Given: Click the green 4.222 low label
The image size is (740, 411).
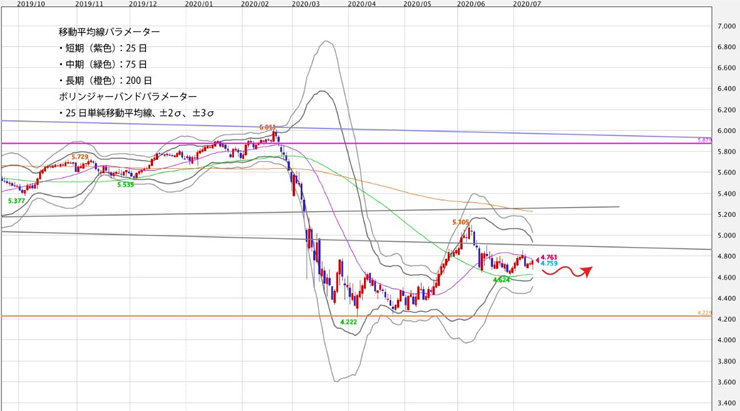Looking at the screenshot, I should point(348,322).
